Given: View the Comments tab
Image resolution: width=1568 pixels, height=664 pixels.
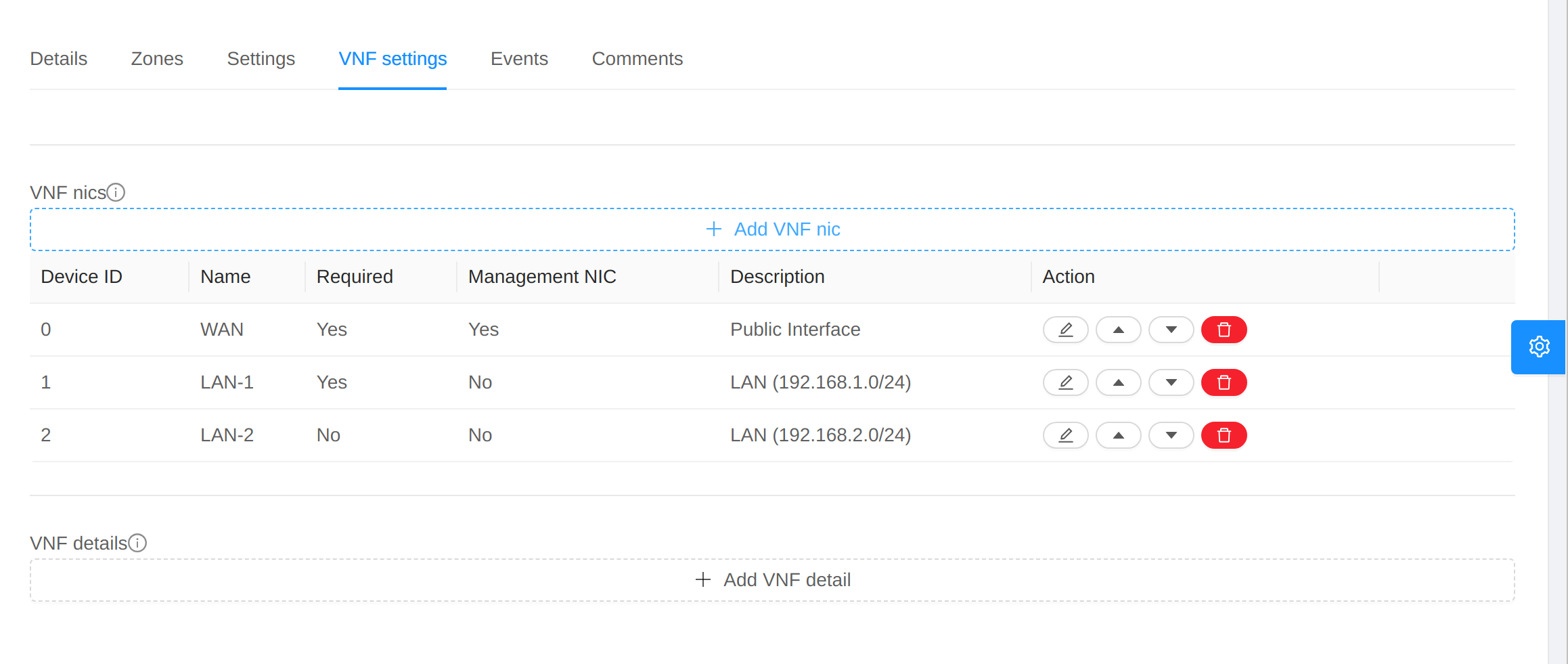Looking at the screenshot, I should (x=637, y=59).
